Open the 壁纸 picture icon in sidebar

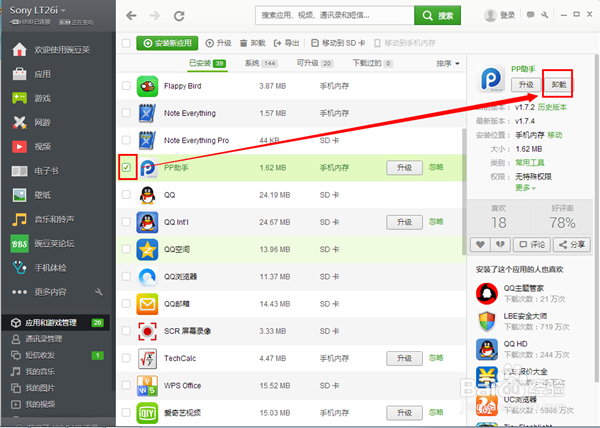pos(20,195)
